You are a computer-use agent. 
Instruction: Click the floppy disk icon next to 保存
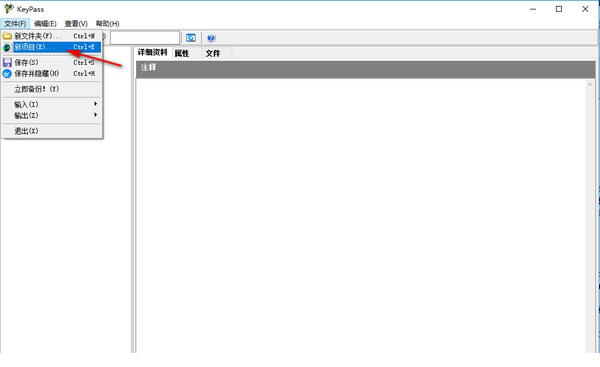tap(7, 62)
